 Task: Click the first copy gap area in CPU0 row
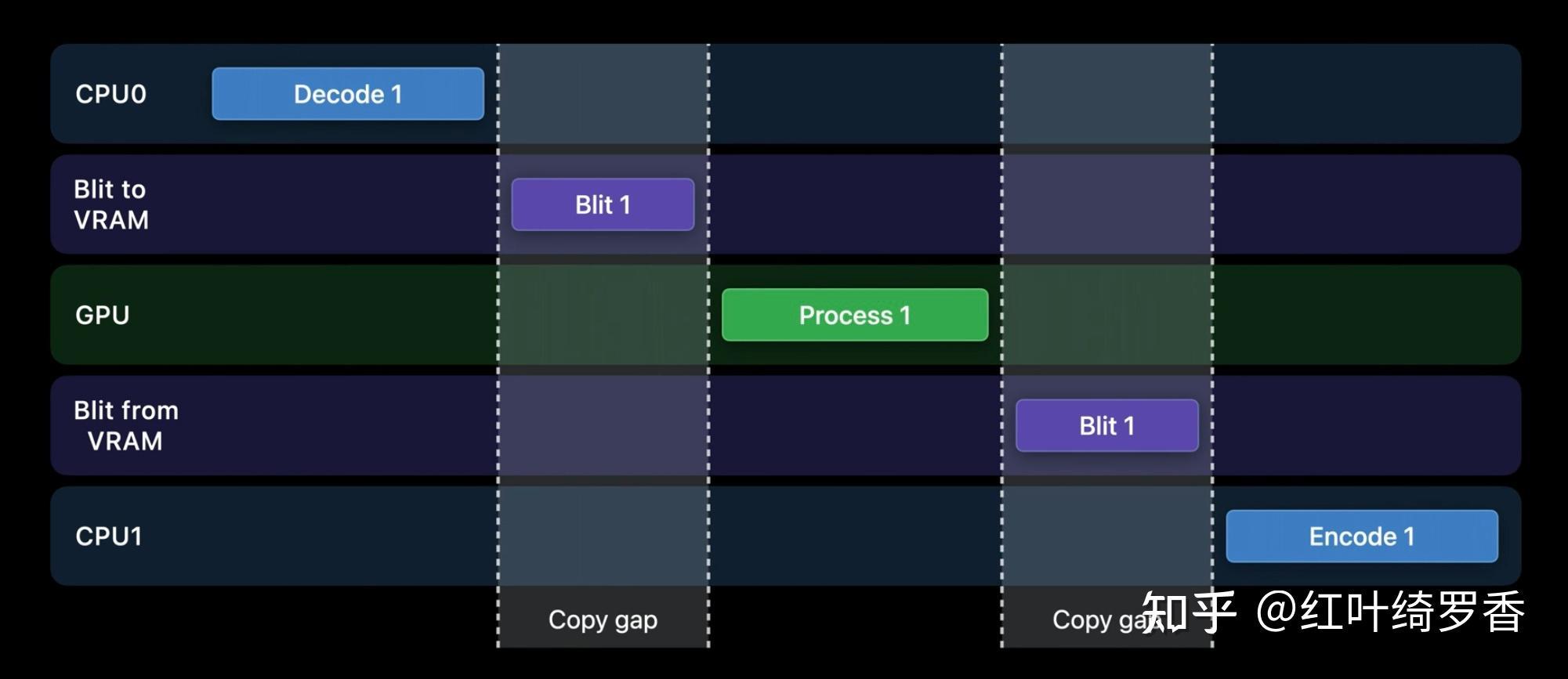[603, 94]
